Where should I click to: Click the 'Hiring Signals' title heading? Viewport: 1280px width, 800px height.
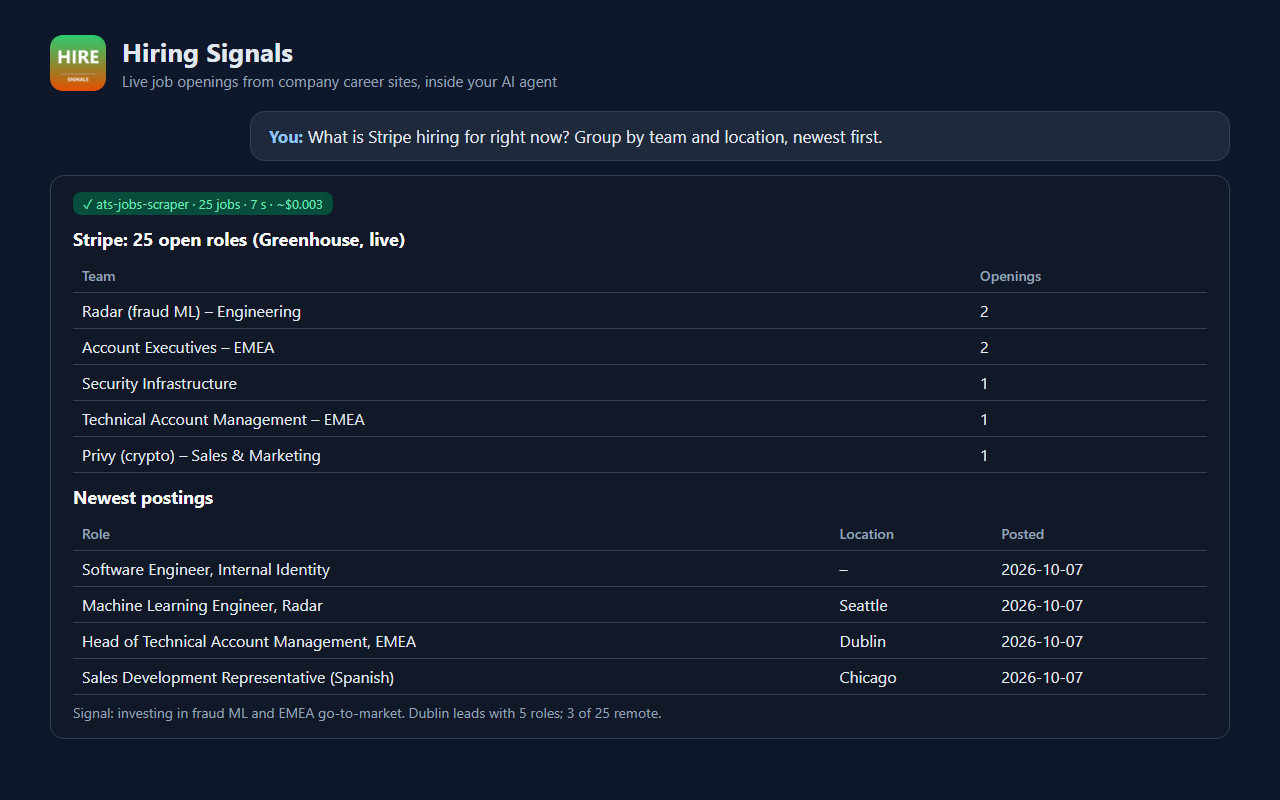(207, 53)
